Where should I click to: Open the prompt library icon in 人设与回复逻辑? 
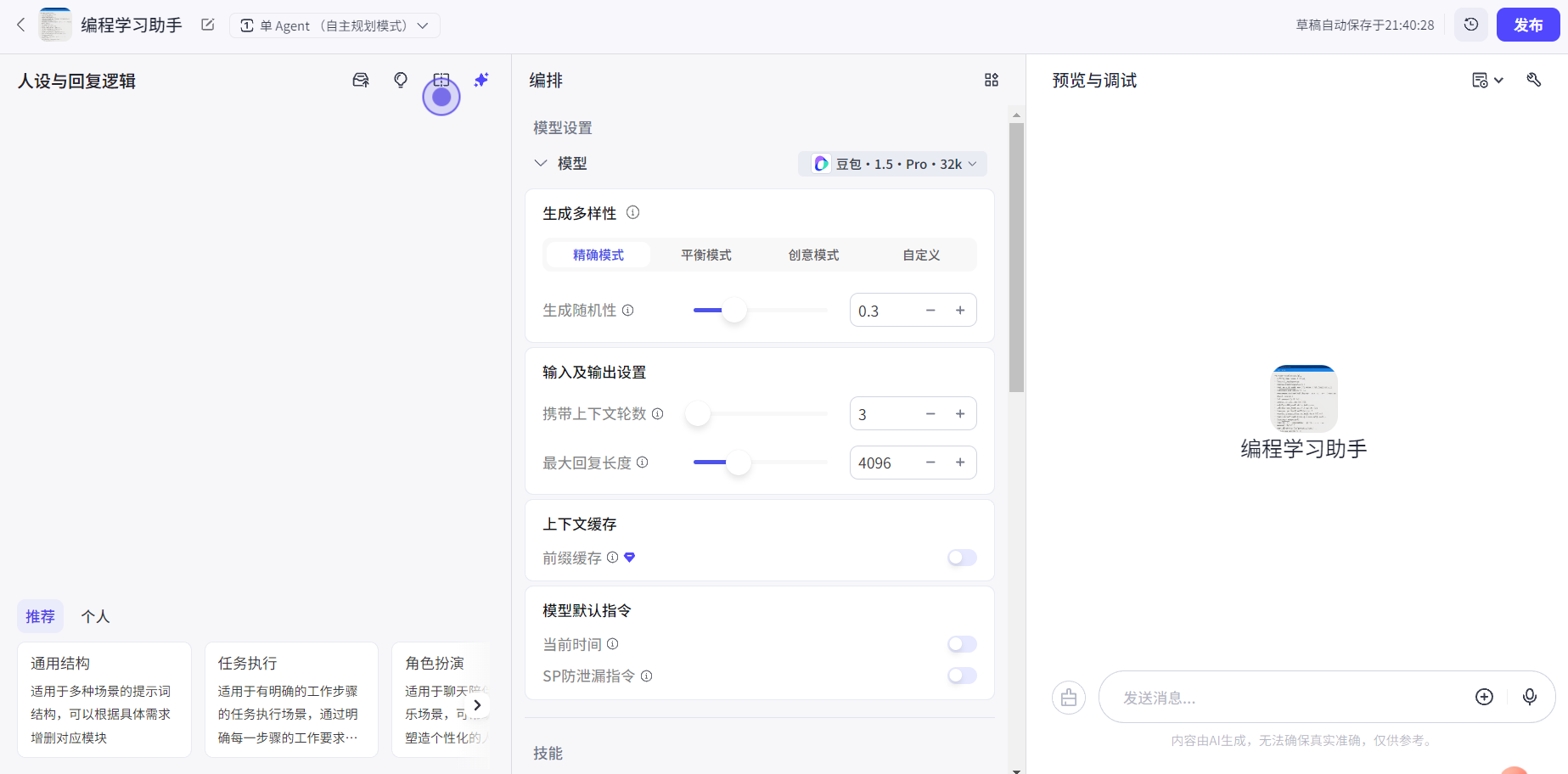[361, 80]
